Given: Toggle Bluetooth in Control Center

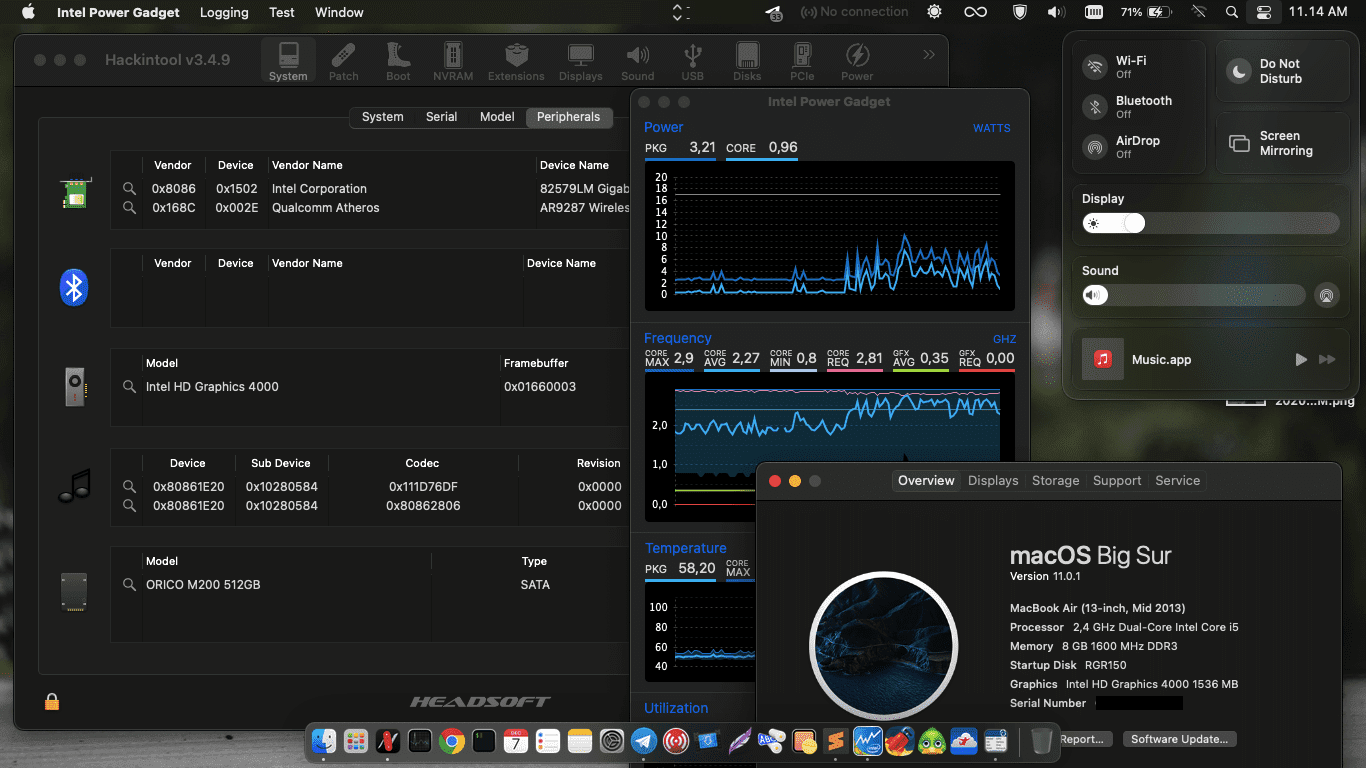Looking at the screenshot, I should (1096, 107).
